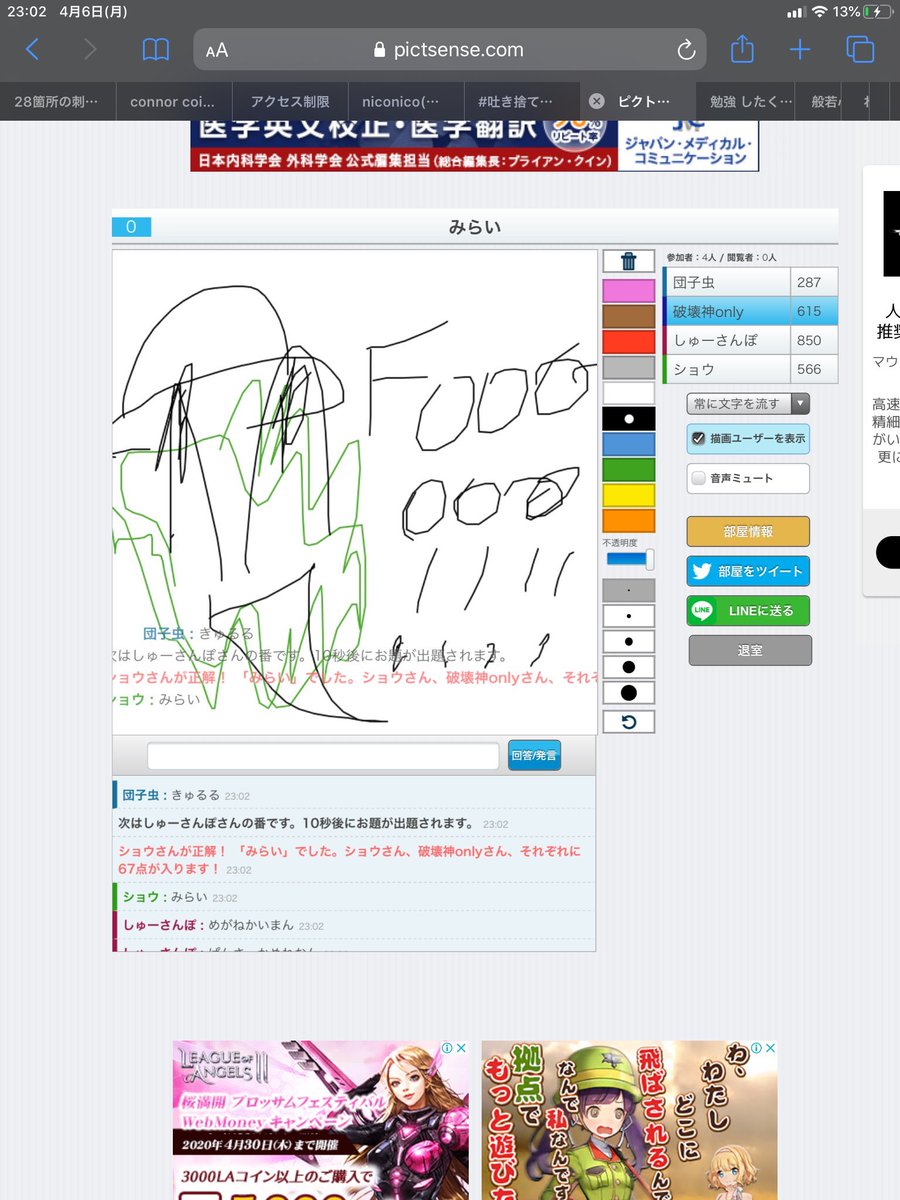
Task: Undo the last stroke
Action: (x=628, y=721)
